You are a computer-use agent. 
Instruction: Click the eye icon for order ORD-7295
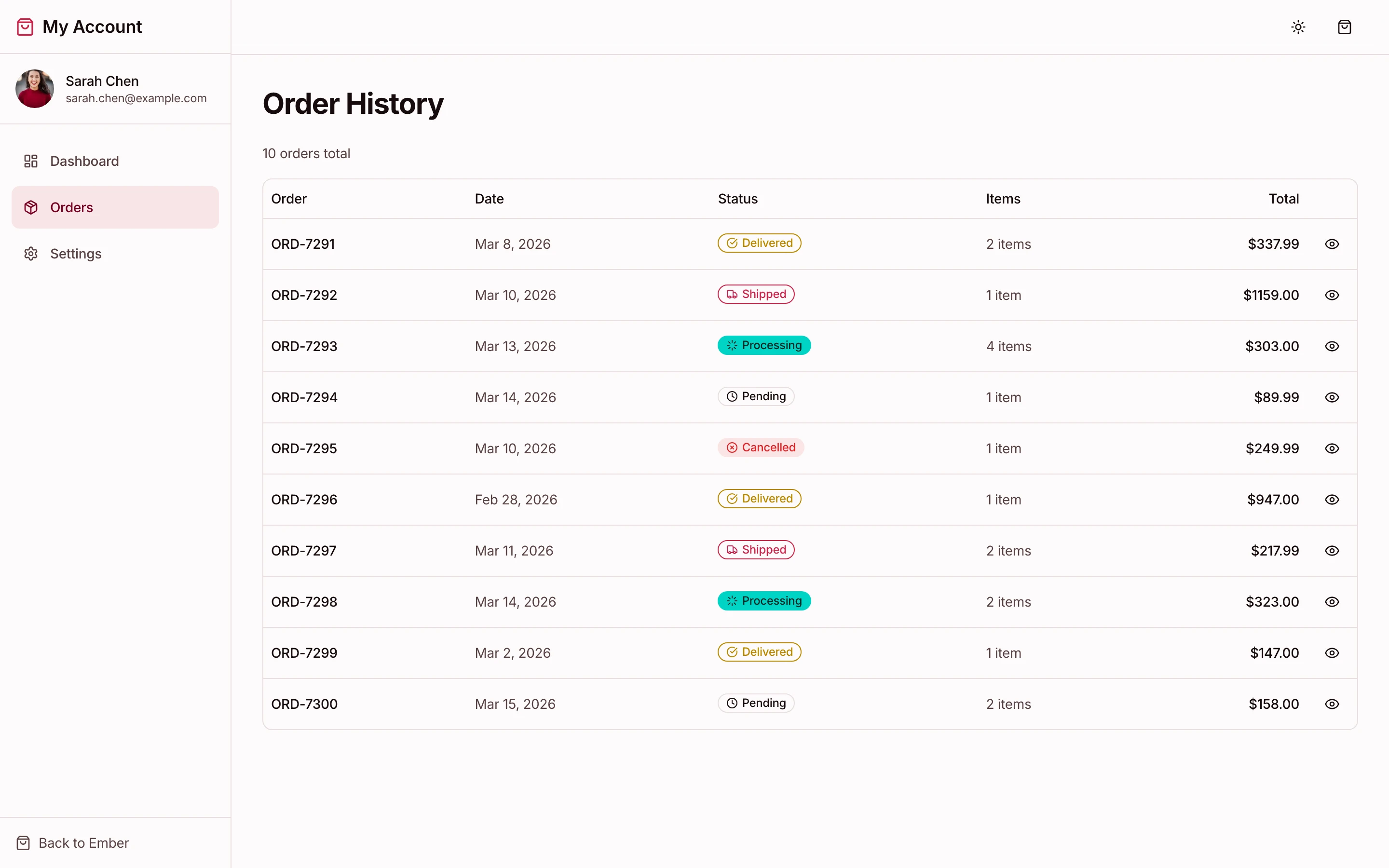[1333, 448]
